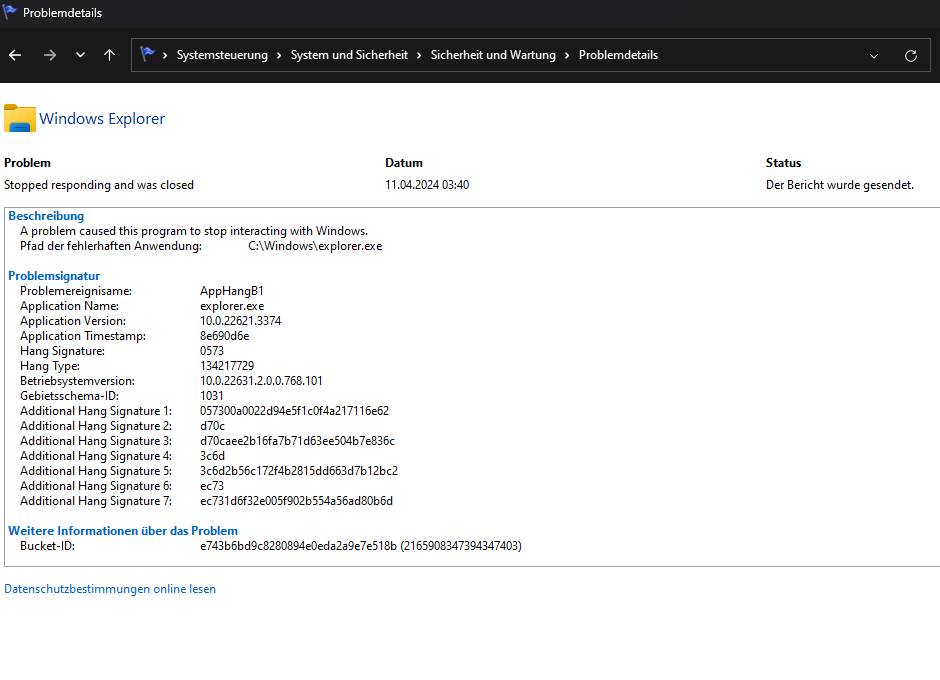Click Additional Hang Signature 3 value
The image size is (940, 680).
pos(297,441)
